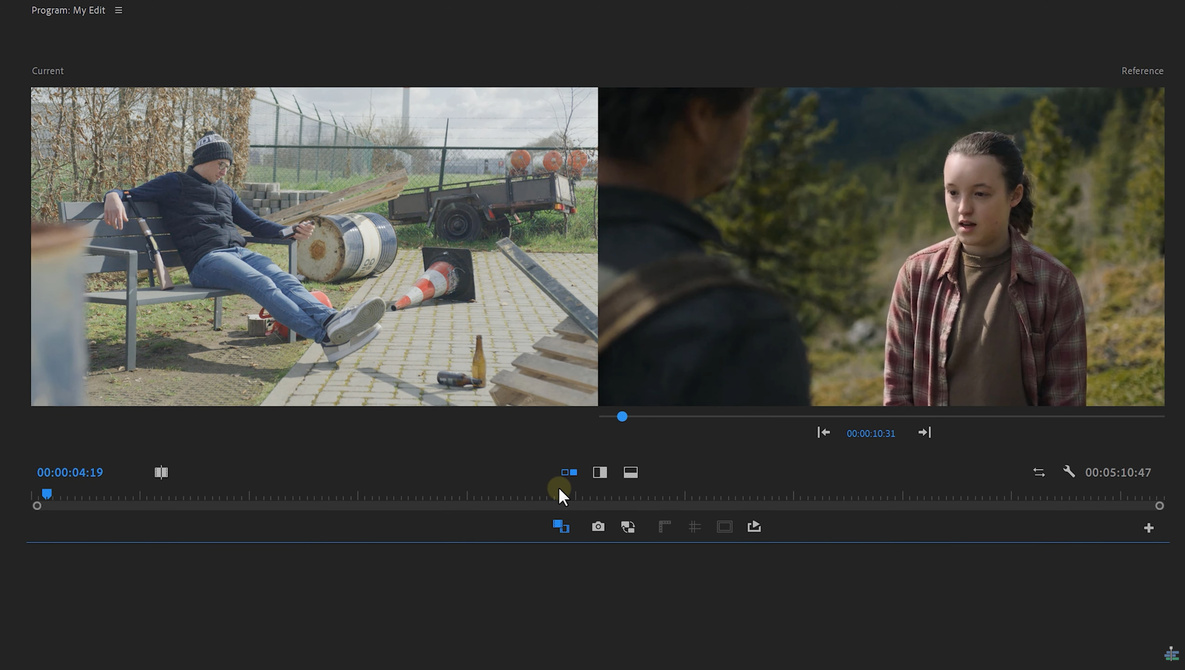Click the current timecode 00:00:04:19
This screenshot has height=670, width=1185.
pos(70,472)
